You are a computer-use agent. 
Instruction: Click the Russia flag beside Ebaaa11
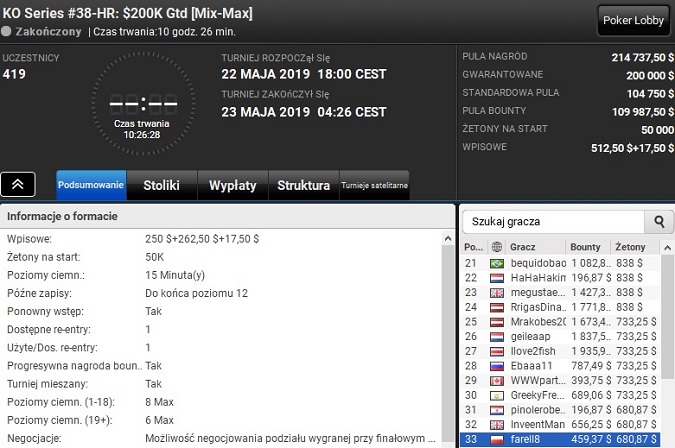click(x=497, y=366)
